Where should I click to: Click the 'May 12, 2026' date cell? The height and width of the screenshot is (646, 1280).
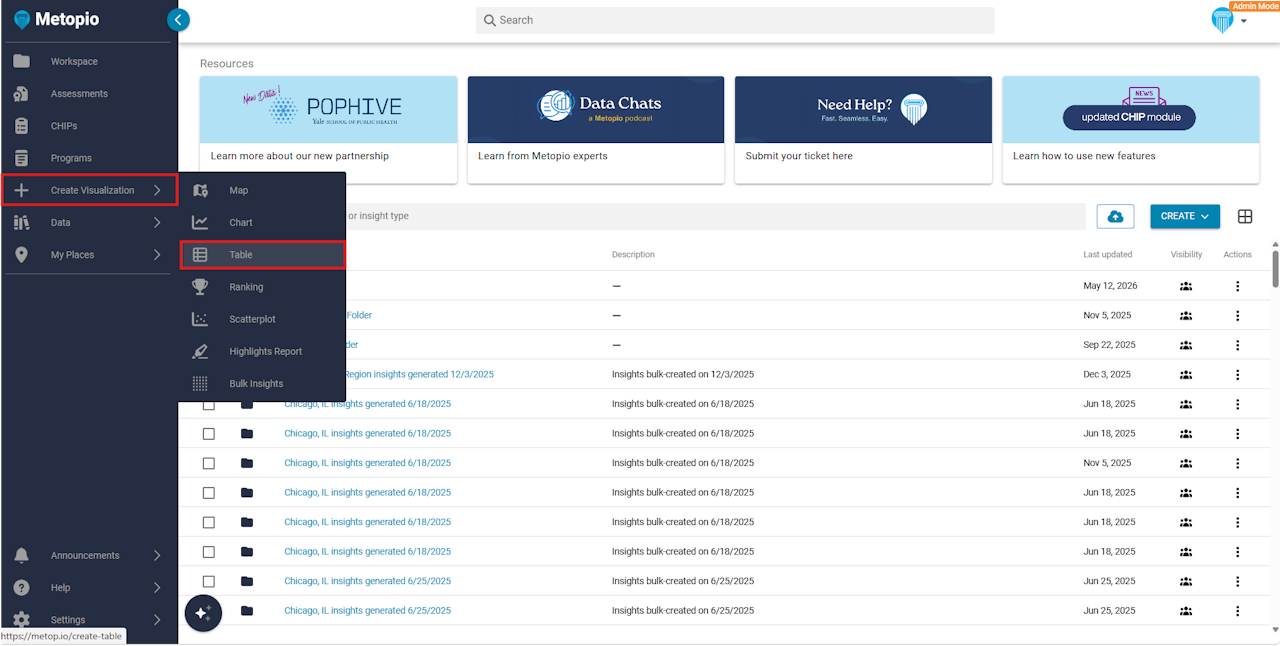1110,286
